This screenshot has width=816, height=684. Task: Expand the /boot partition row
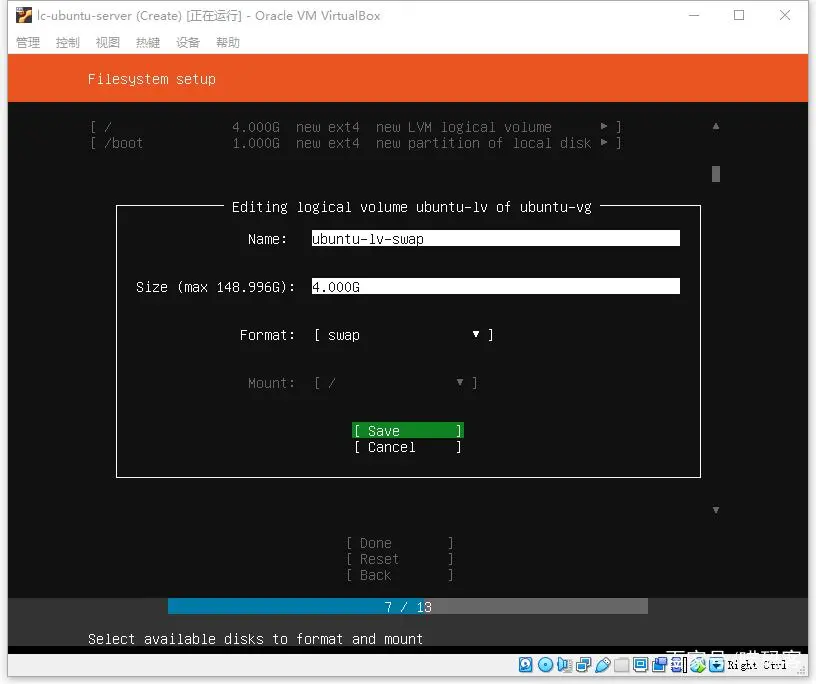pos(356,143)
